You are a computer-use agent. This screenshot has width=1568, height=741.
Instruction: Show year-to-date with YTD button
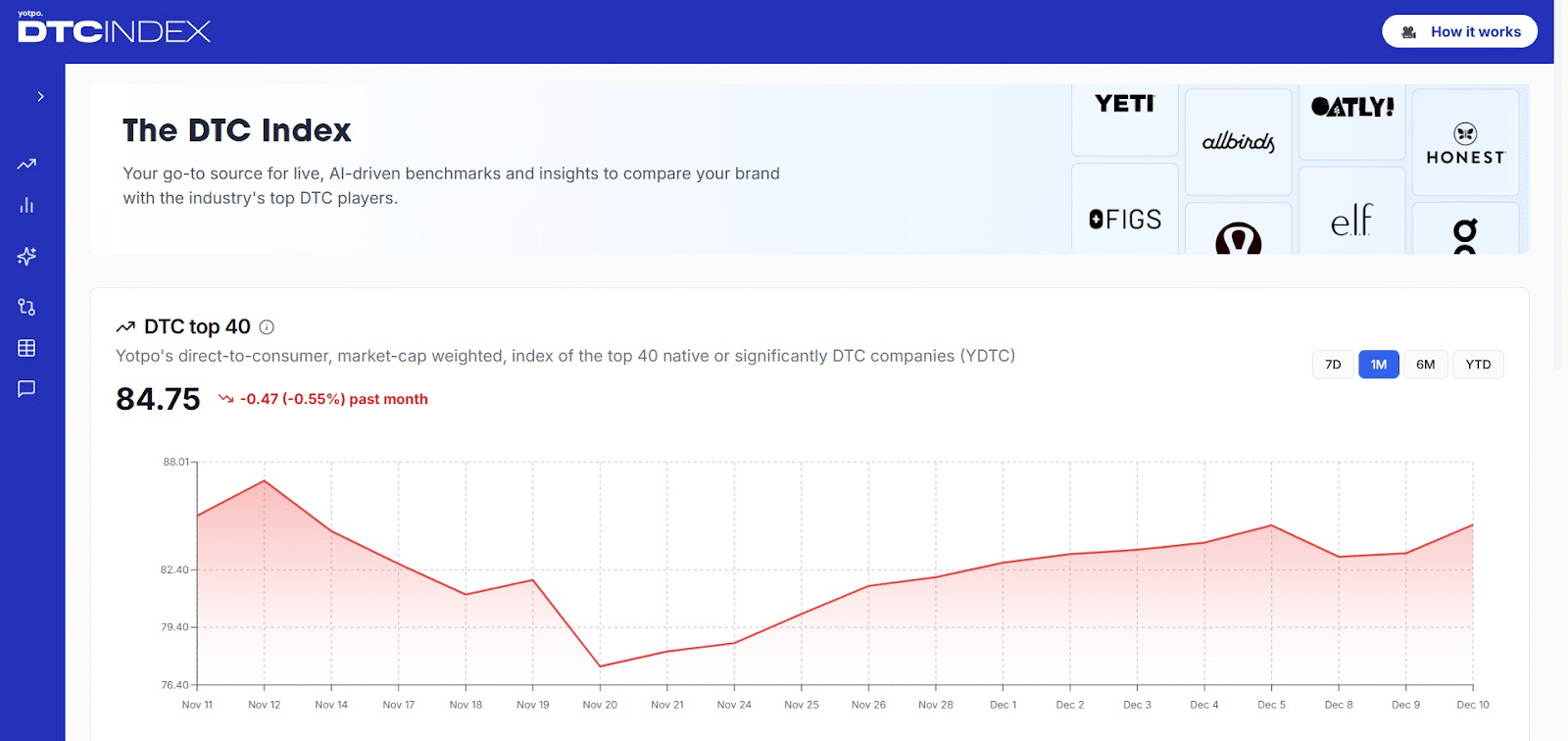coord(1478,365)
